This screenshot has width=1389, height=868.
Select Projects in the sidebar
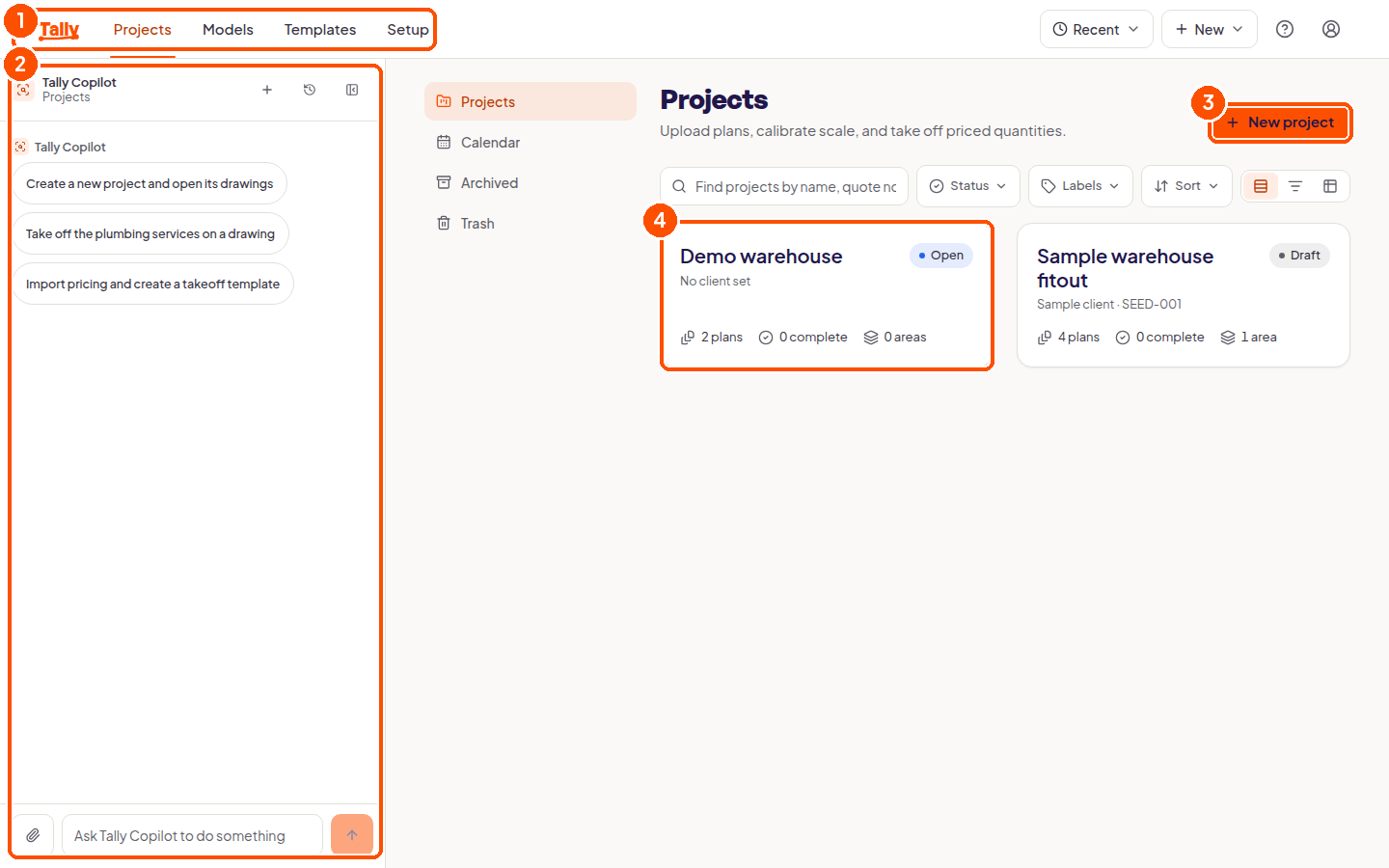coord(530,101)
